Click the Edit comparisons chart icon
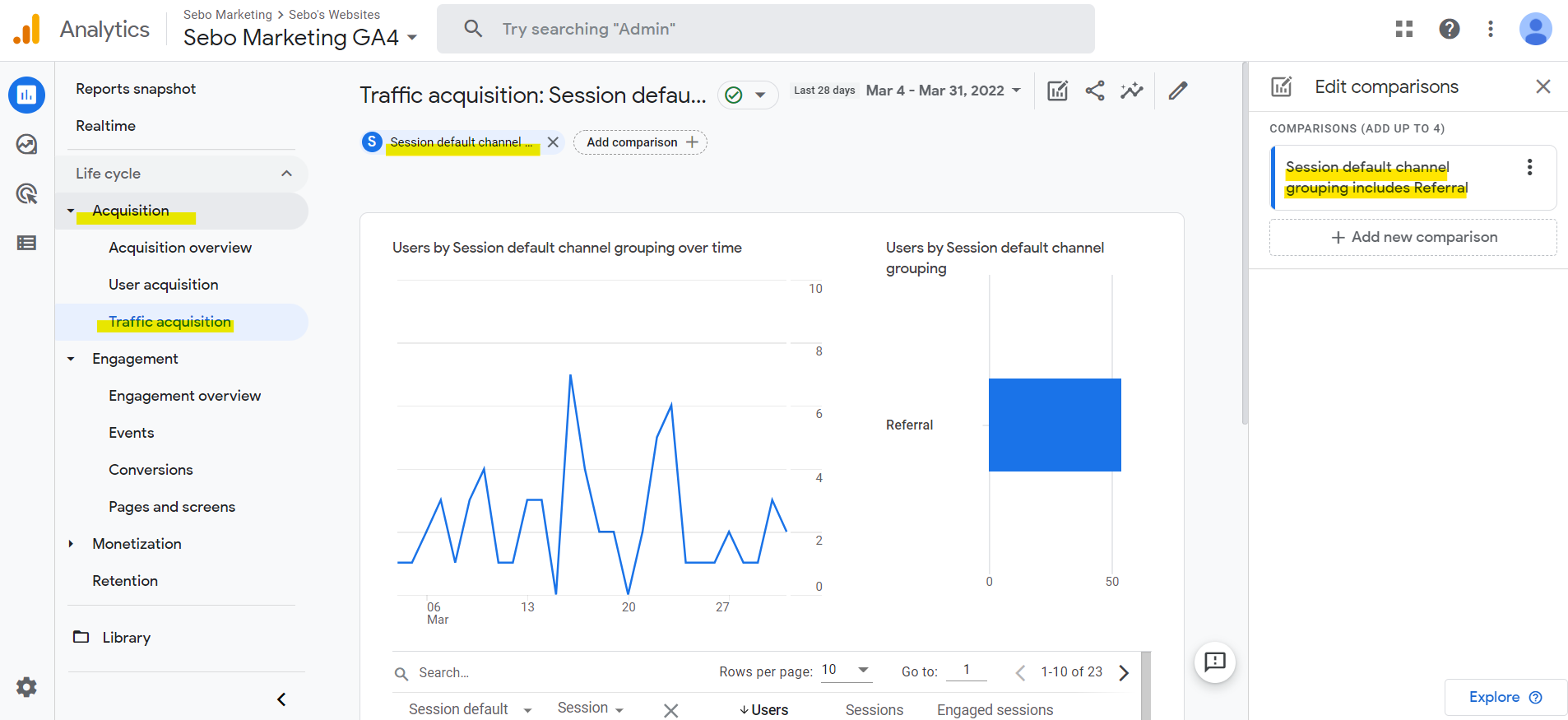1568x720 pixels. click(1058, 91)
